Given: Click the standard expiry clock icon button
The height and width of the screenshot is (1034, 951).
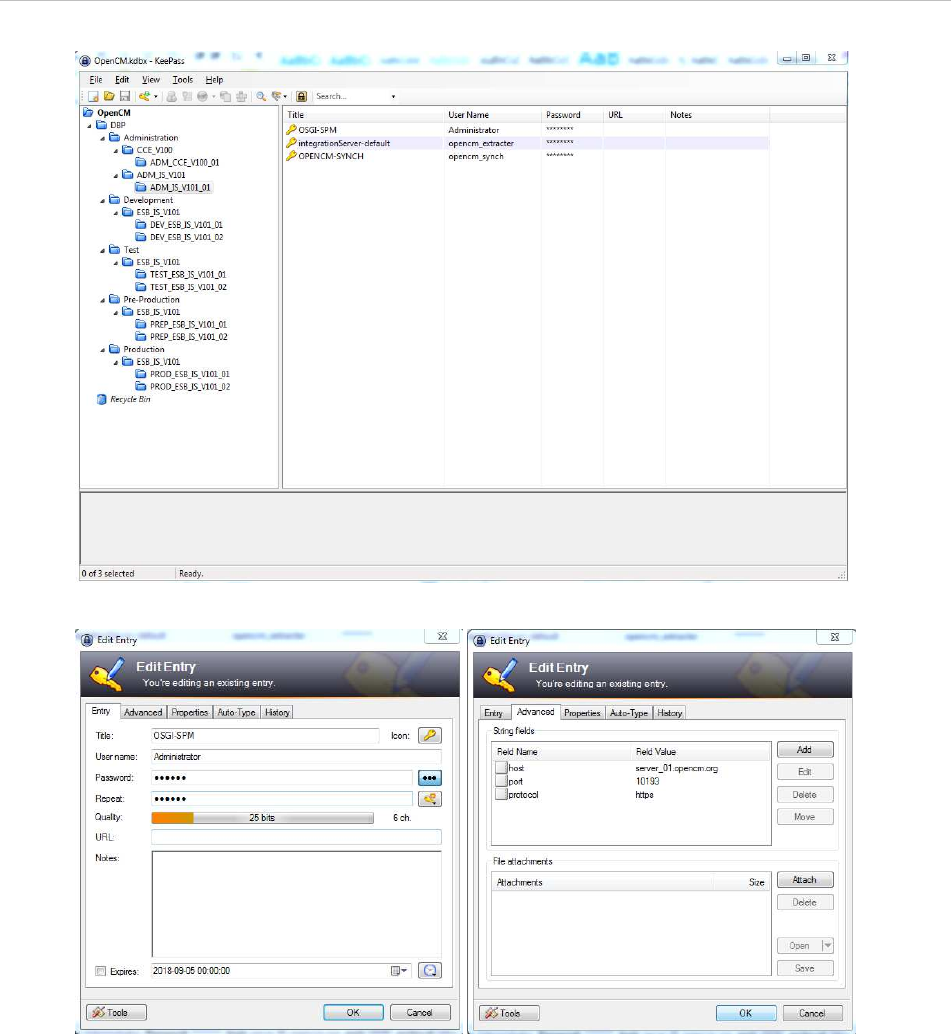Looking at the screenshot, I should 430,971.
